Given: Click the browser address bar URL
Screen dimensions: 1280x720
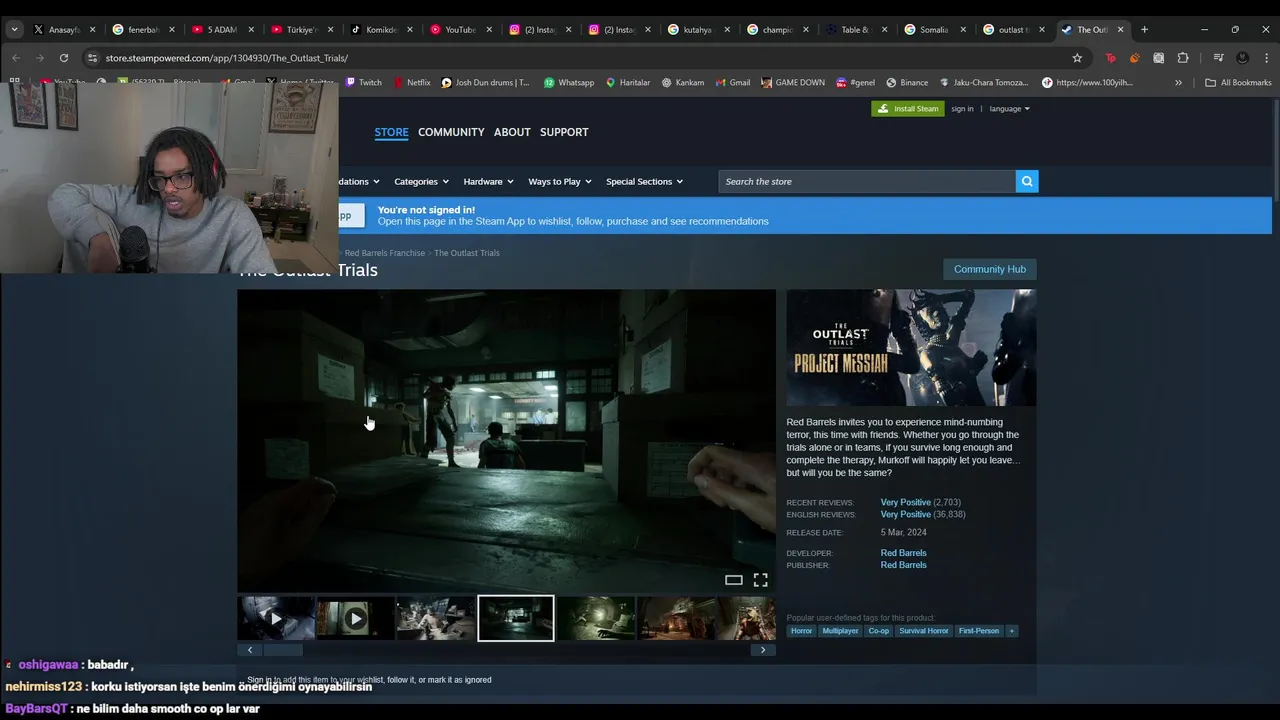Looking at the screenshot, I should (227, 58).
